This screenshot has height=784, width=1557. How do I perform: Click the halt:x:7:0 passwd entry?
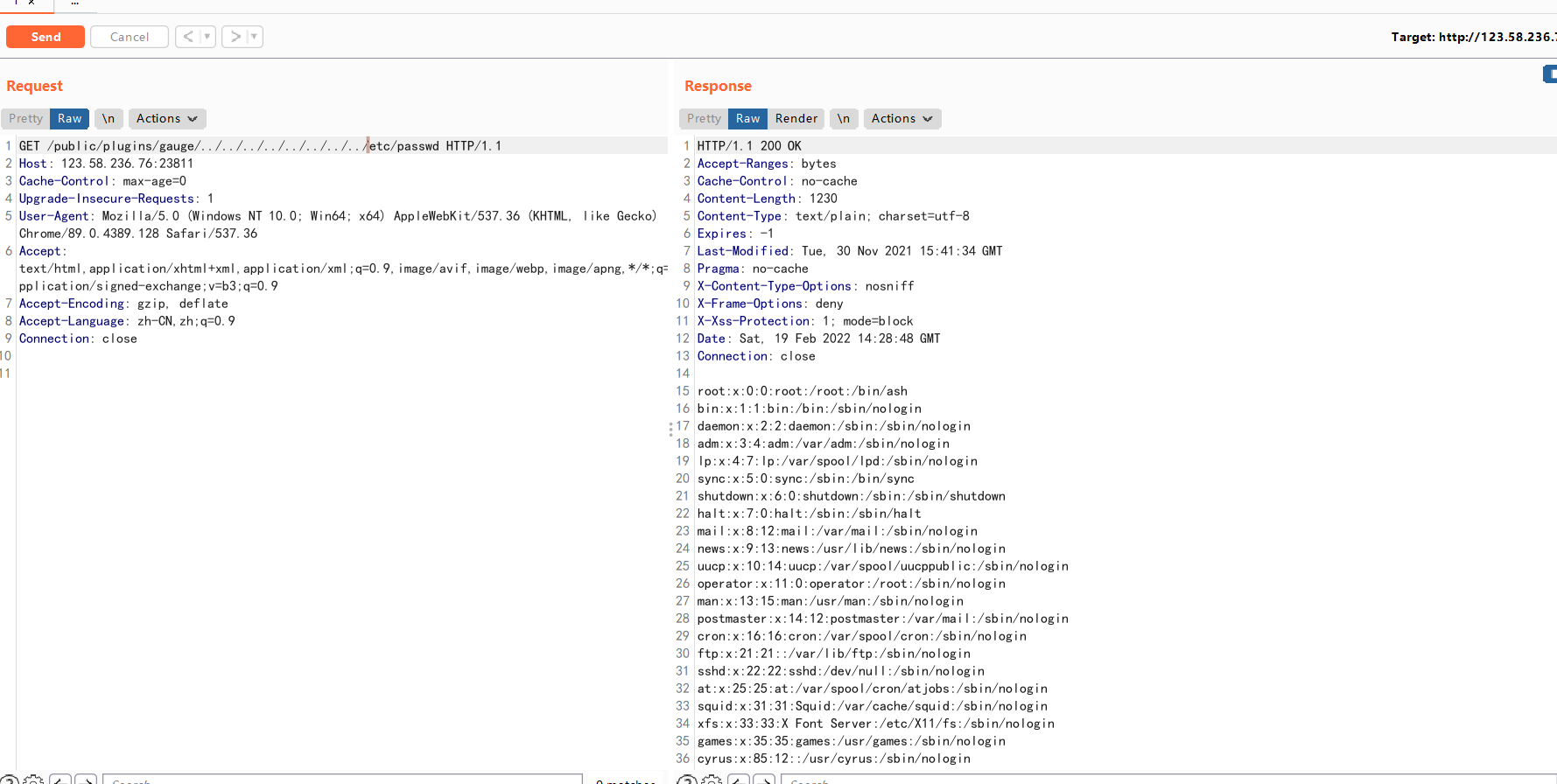click(810, 514)
